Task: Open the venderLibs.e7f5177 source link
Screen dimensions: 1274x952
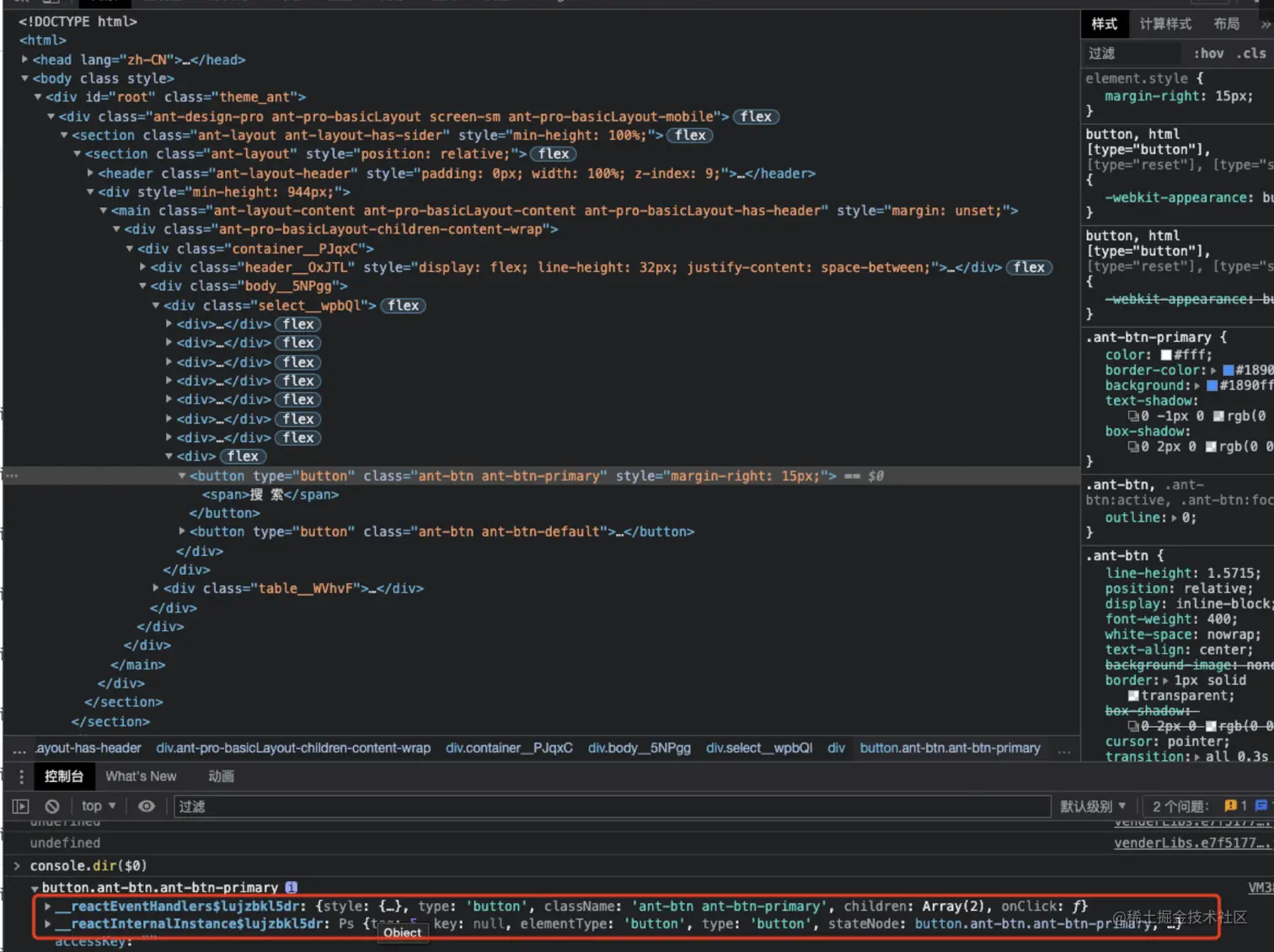Action: pos(1192,842)
